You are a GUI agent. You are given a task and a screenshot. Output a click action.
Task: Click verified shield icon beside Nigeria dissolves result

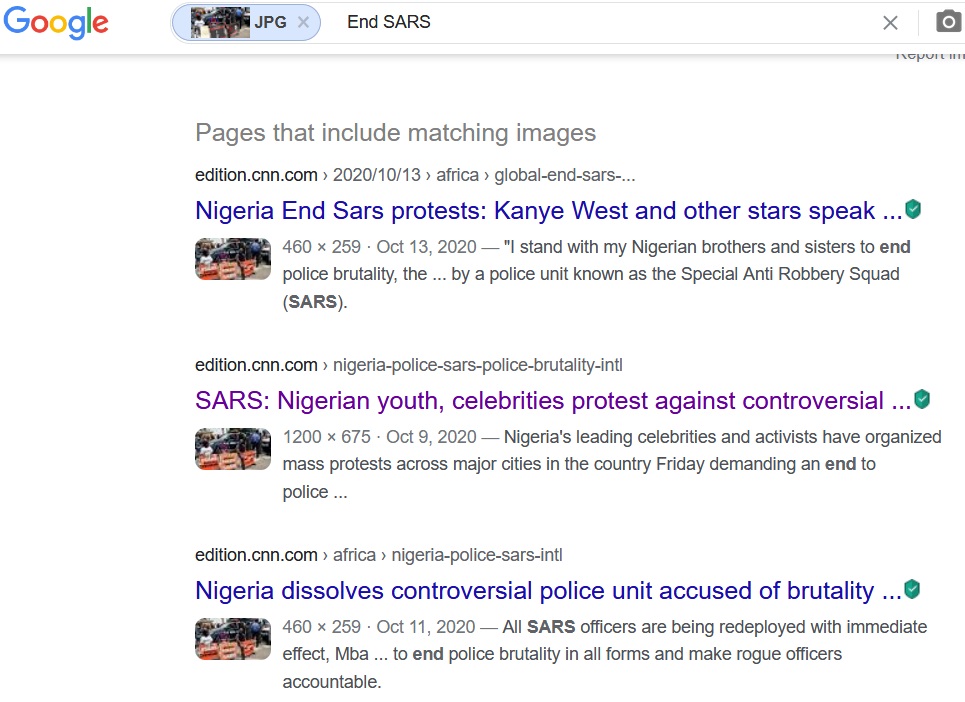[x=912, y=589]
